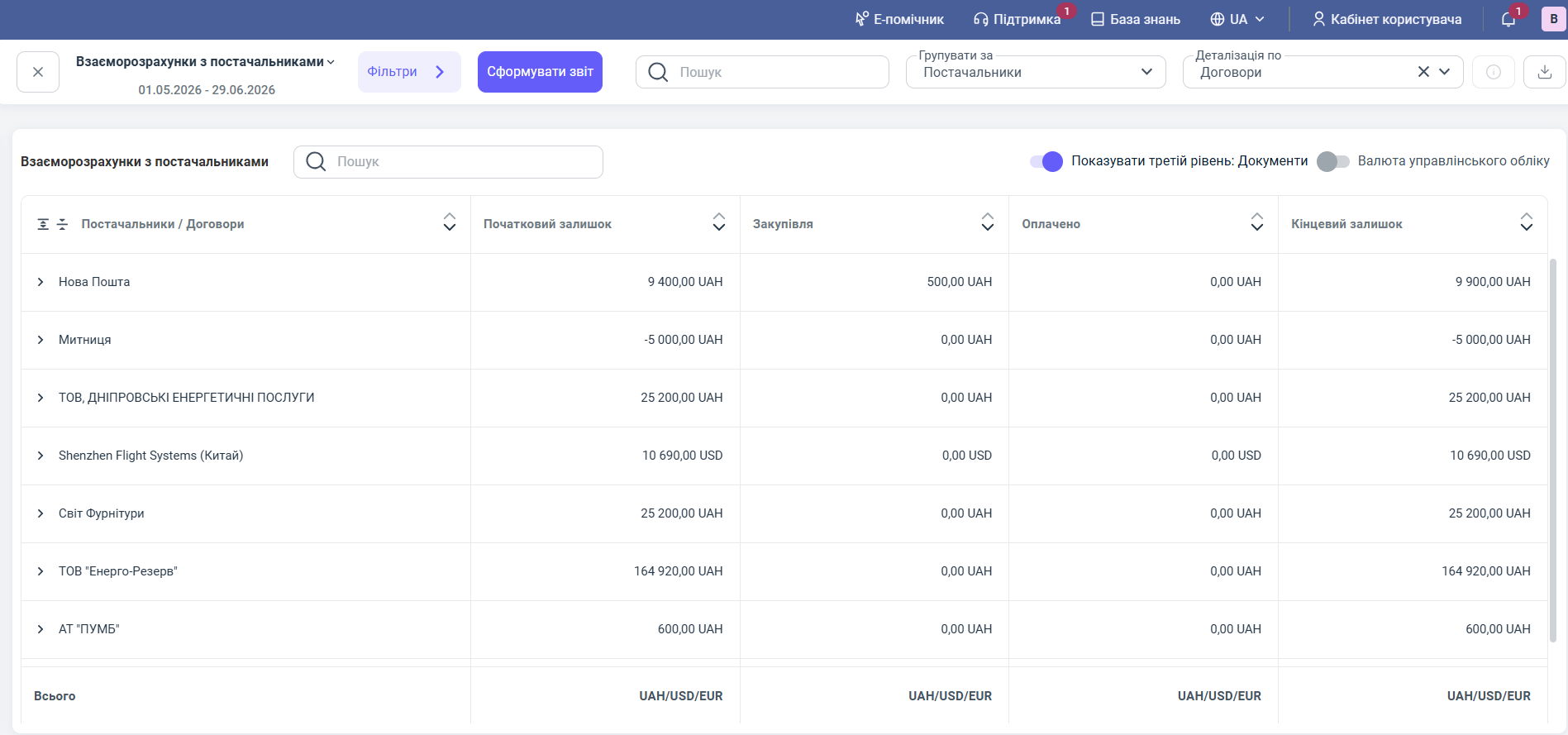The height and width of the screenshot is (735, 1568).
Task: Expand the Деталізація по dropdown arrow
Action: point(1445,72)
